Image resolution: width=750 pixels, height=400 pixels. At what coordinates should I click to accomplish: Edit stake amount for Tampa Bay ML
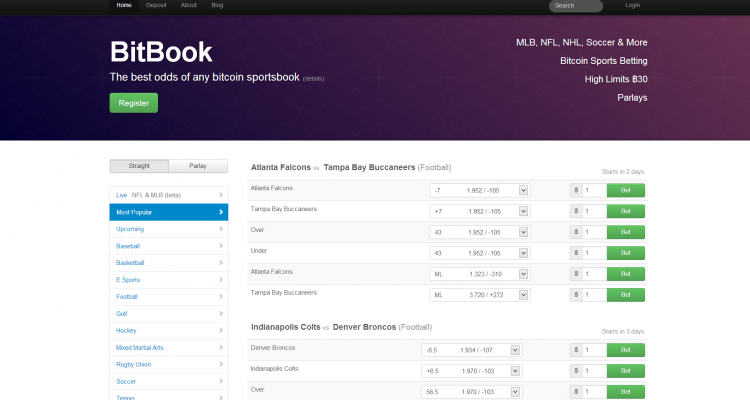click(x=595, y=295)
